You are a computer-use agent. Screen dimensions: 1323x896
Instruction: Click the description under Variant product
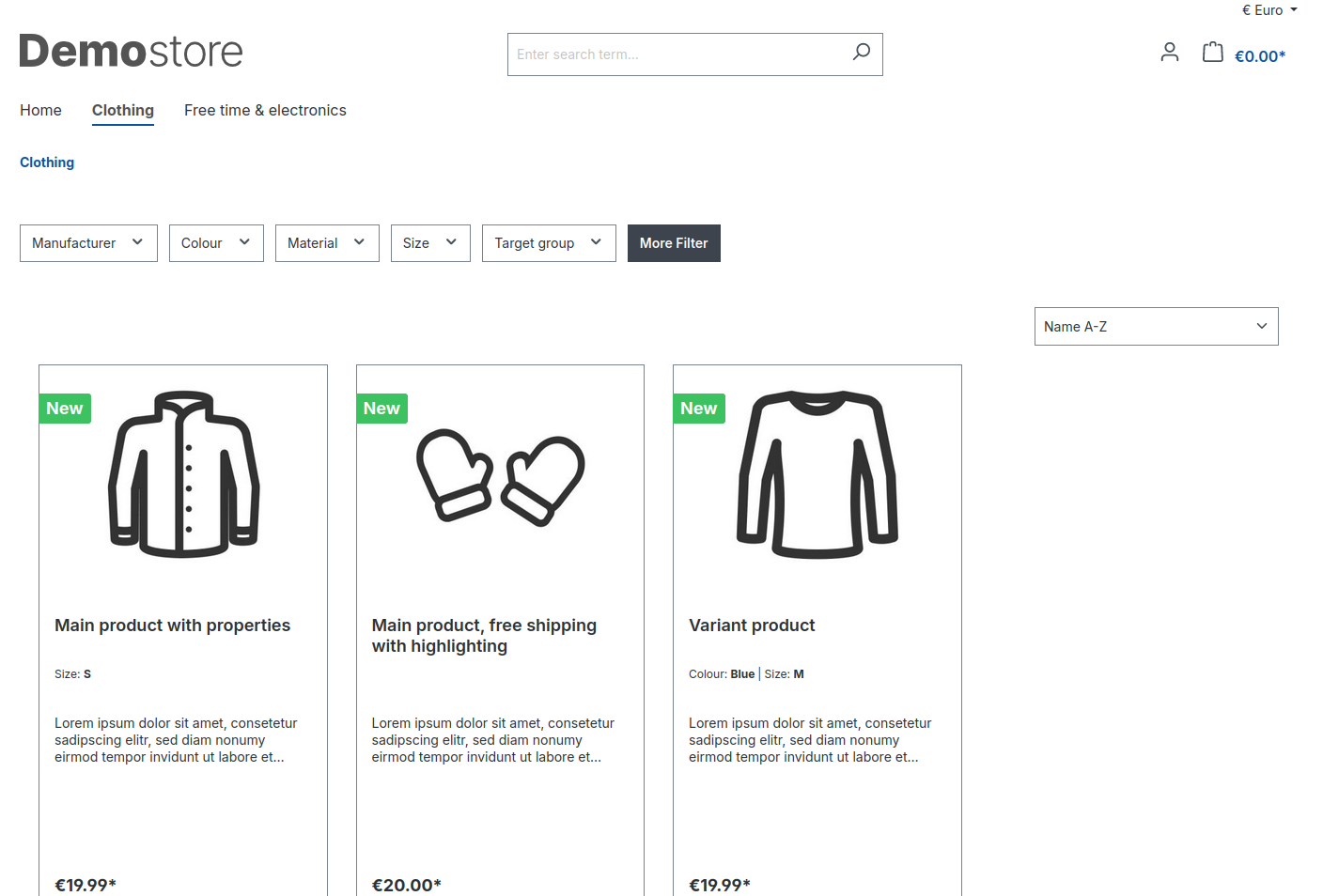point(810,740)
